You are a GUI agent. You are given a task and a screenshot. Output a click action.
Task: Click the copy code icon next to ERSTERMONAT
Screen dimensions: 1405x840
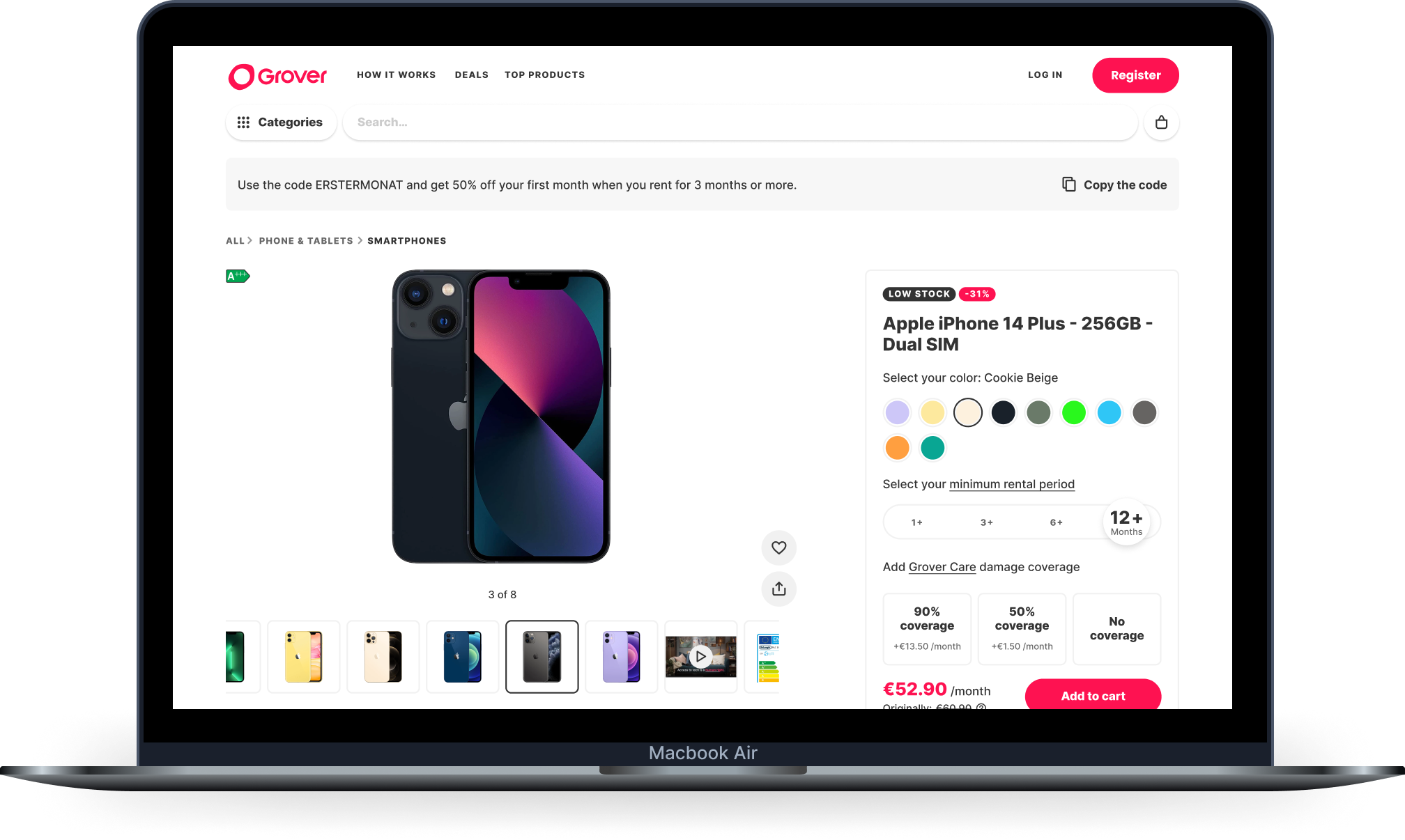tap(1068, 184)
